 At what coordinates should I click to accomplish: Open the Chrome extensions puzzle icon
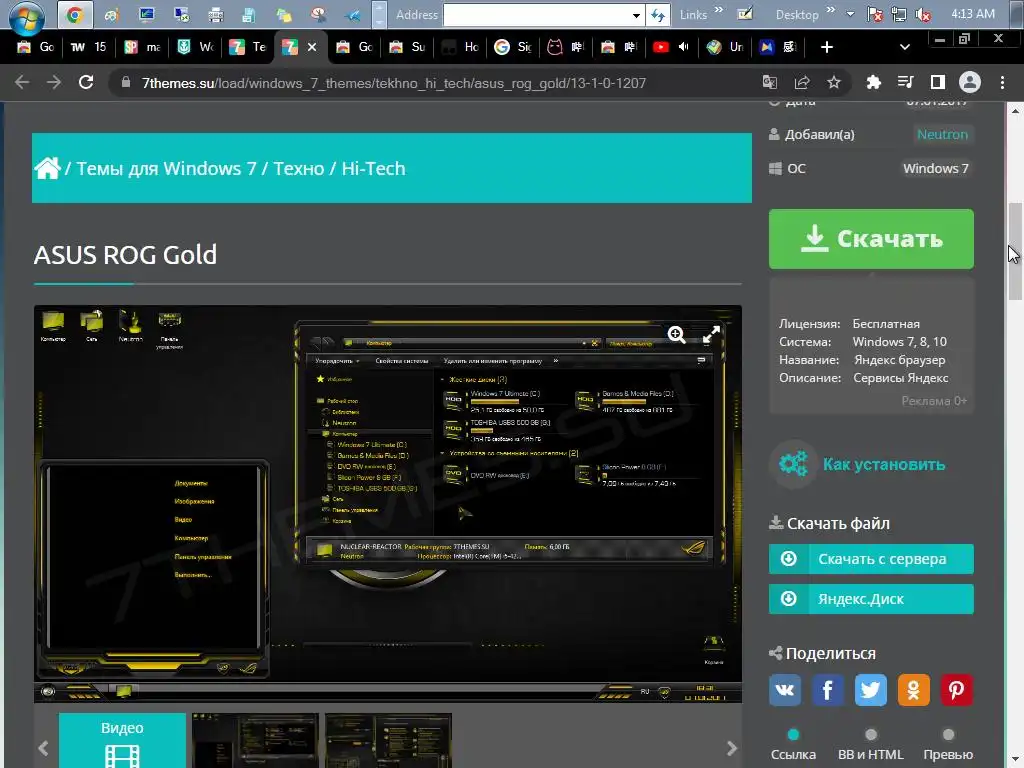click(873, 82)
